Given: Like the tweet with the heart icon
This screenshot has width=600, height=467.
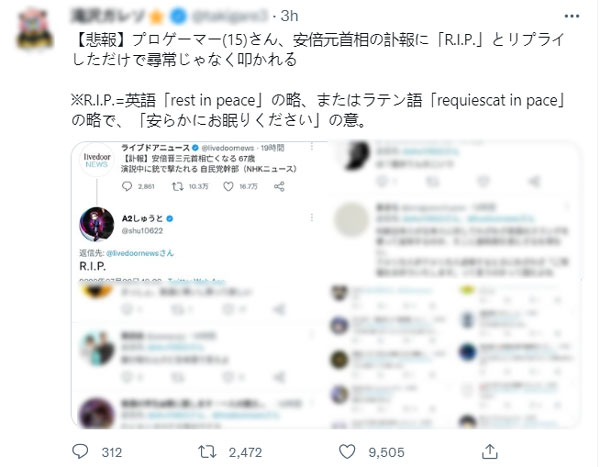Looking at the screenshot, I should (347, 452).
